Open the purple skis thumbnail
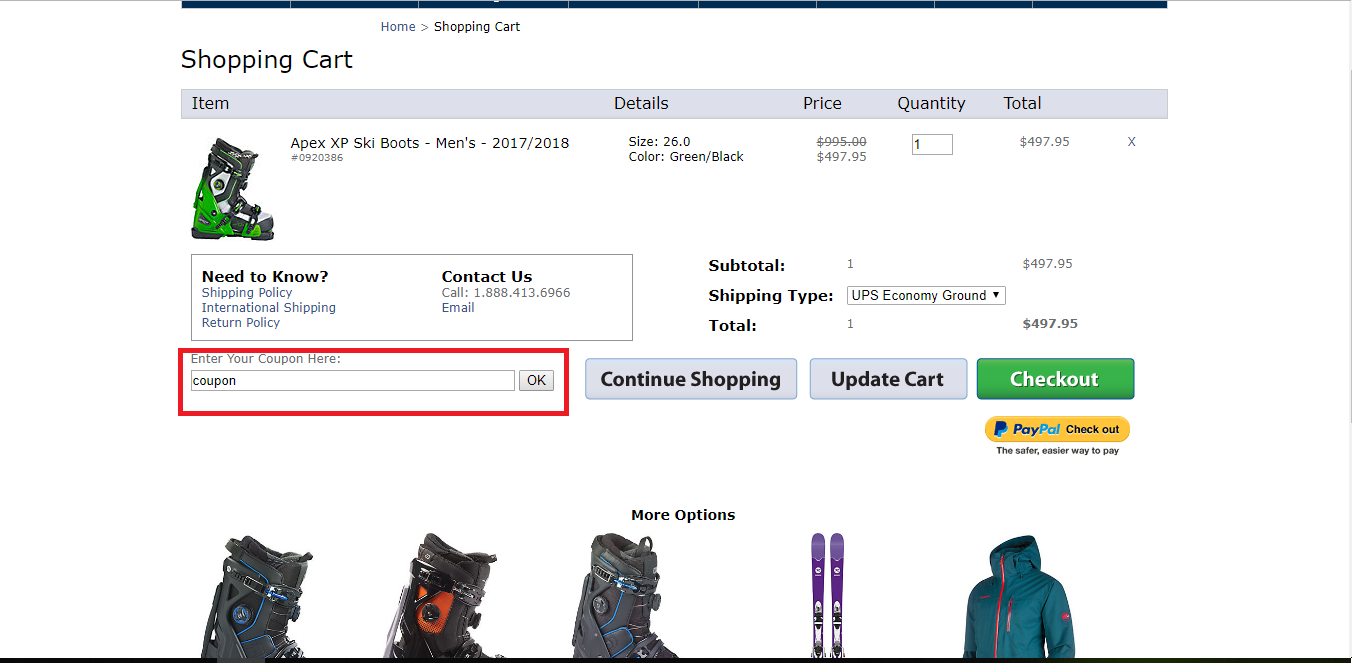The width and height of the screenshot is (1352, 663). pos(827,595)
